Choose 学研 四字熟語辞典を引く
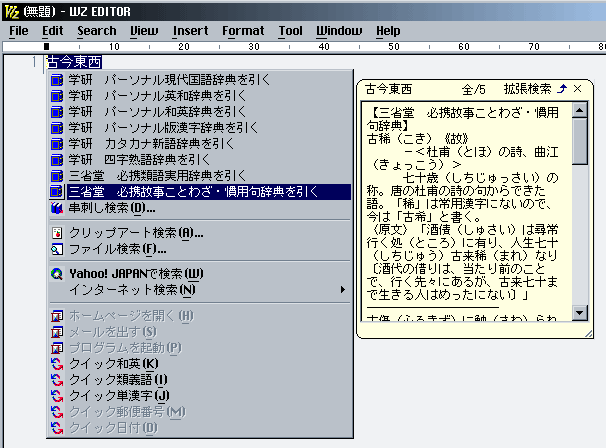 click(x=200, y=160)
